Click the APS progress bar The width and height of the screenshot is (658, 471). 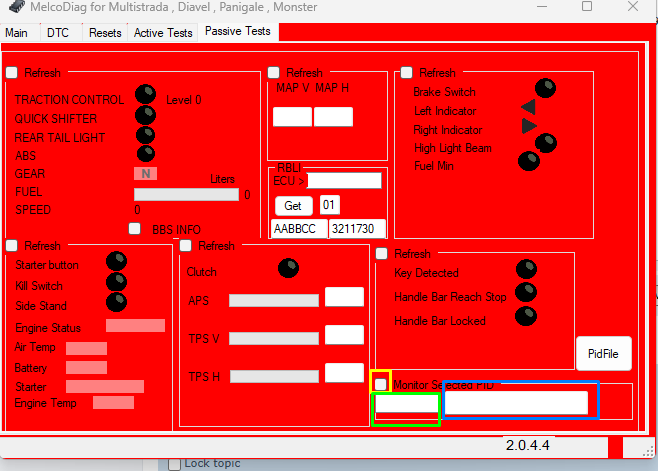[274, 301]
